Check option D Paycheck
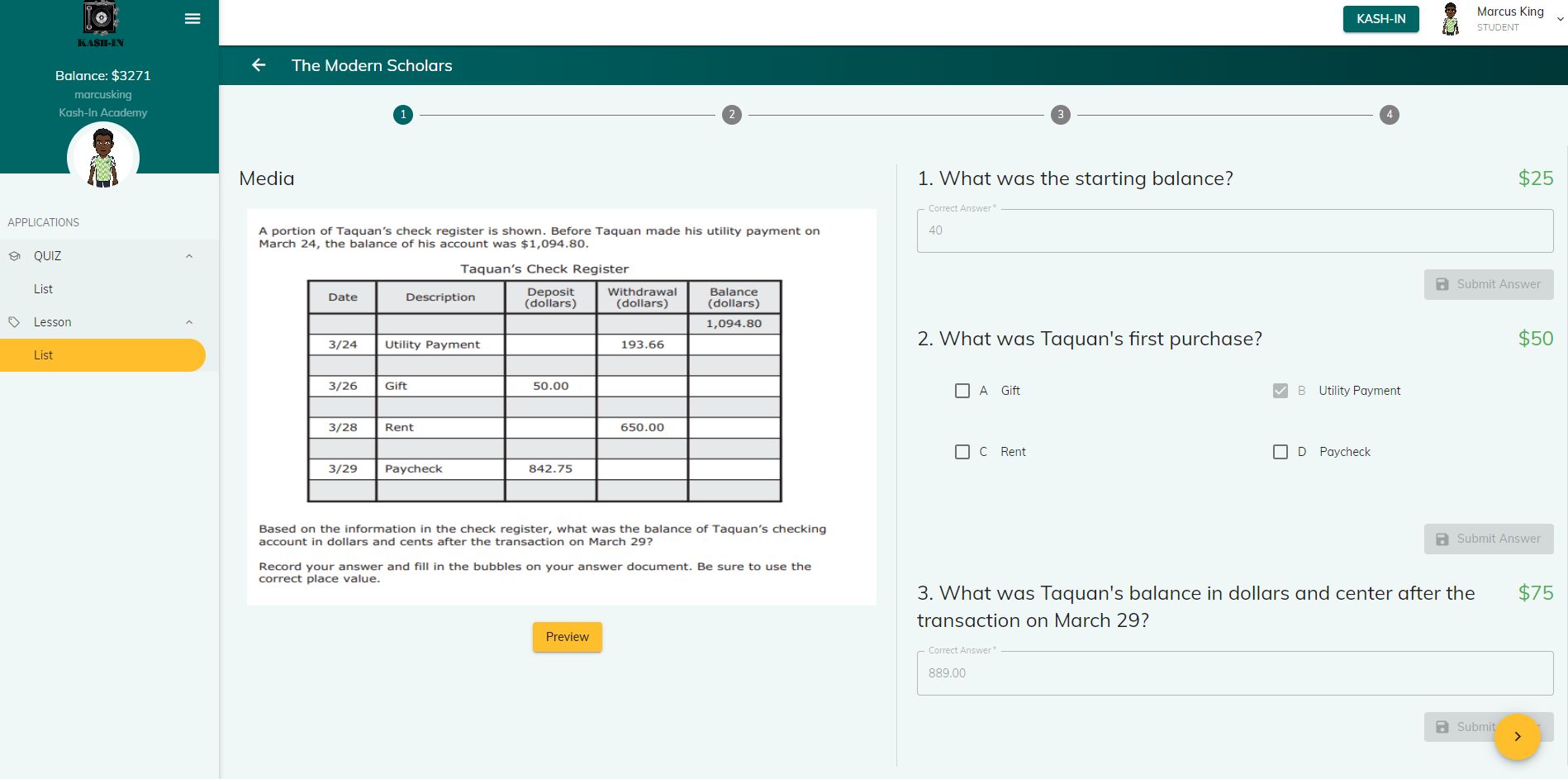 1281,451
